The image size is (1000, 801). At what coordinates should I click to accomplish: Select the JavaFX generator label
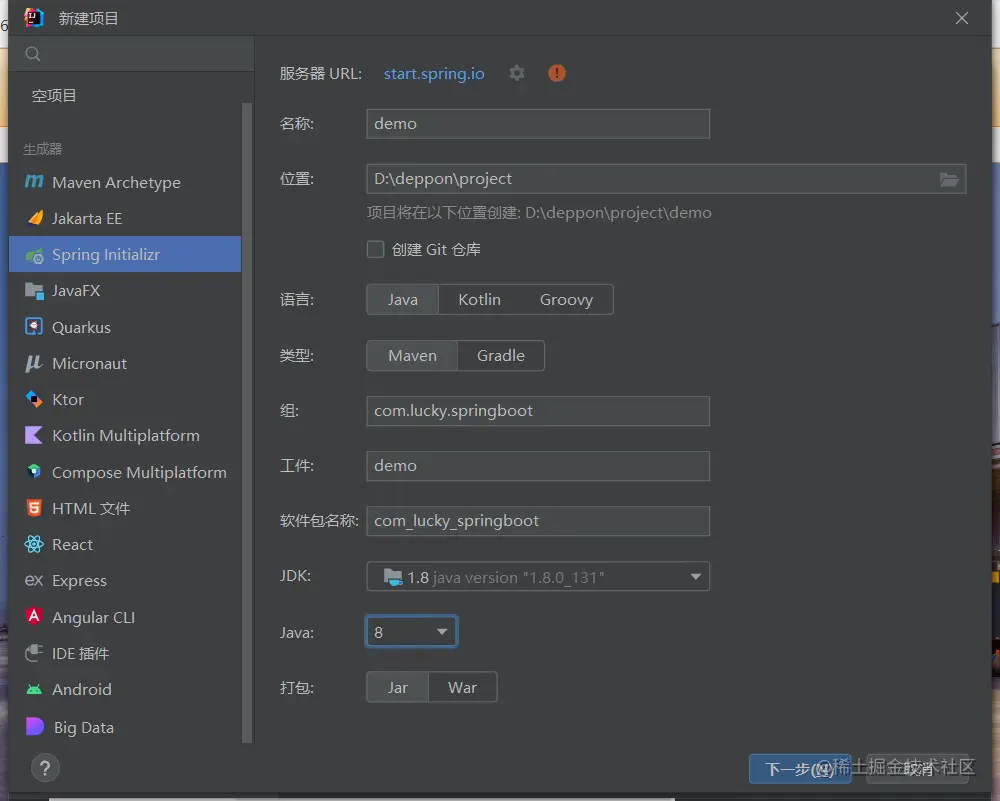click(x=76, y=291)
